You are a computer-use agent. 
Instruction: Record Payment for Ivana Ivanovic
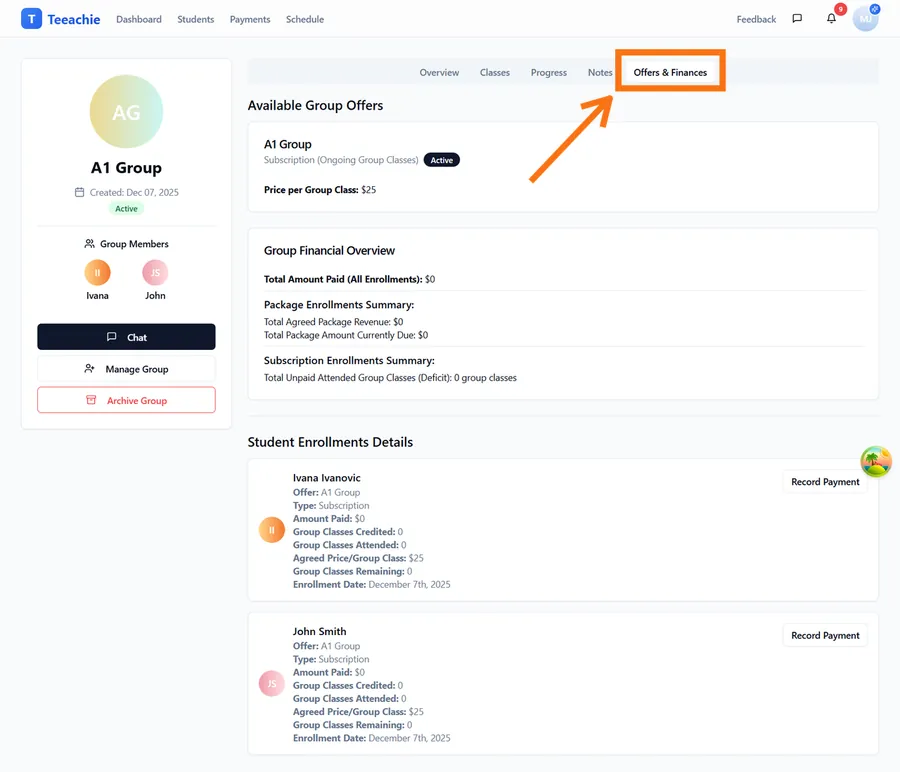point(825,482)
